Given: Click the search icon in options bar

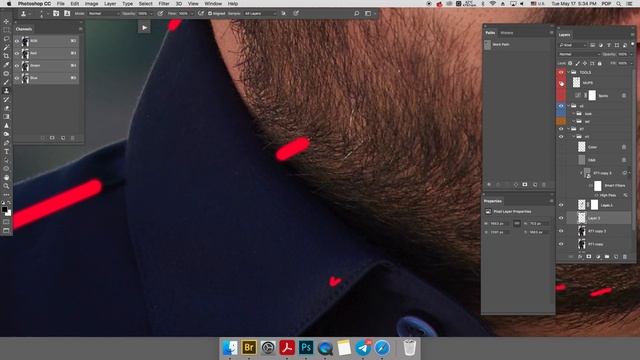Looking at the screenshot, I should [x=356, y=13].
